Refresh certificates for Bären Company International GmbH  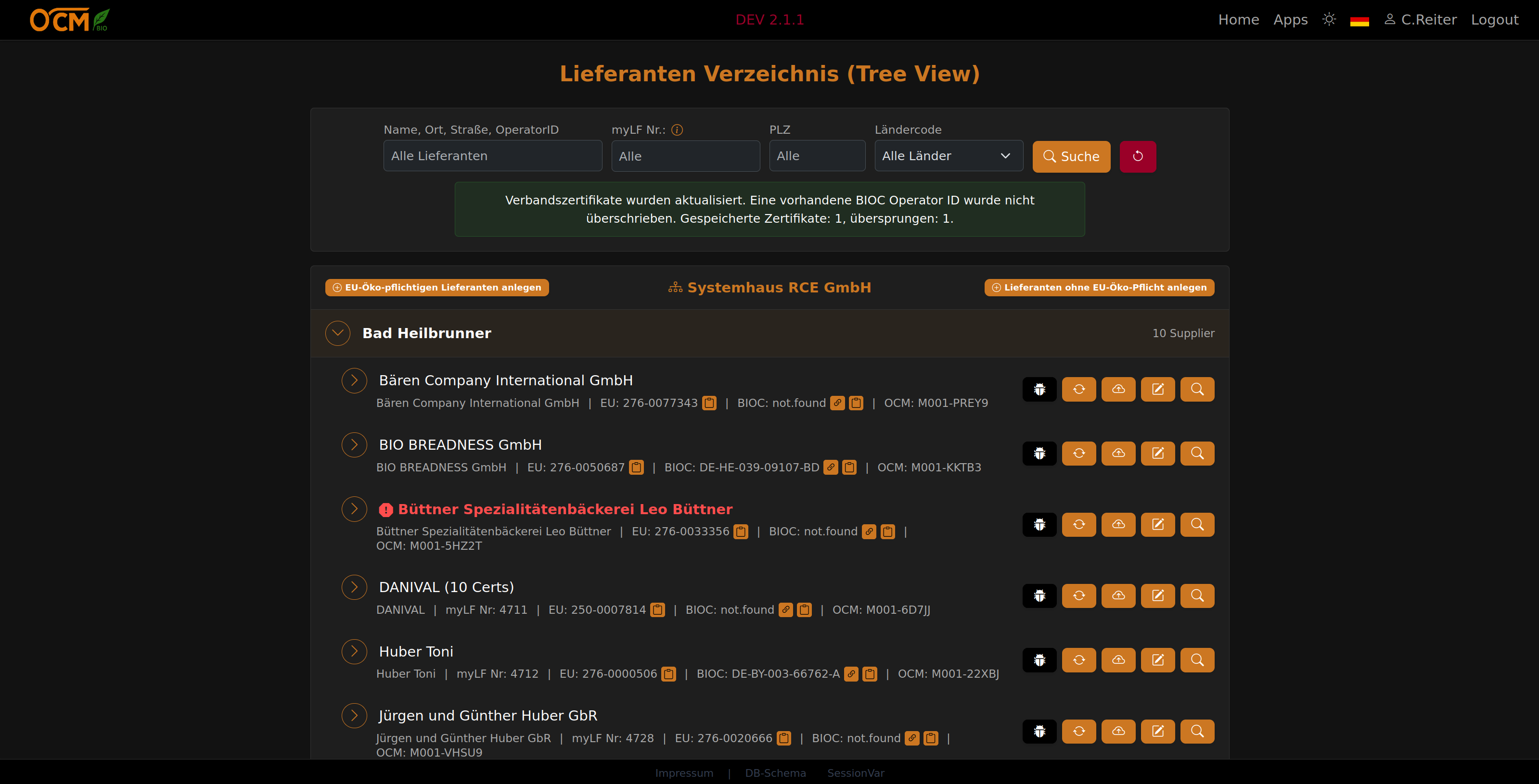pos(1078,389)
